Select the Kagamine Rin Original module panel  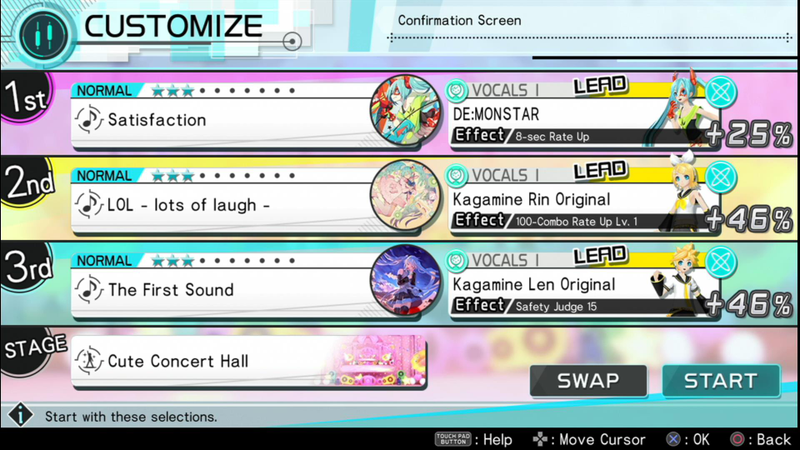pos(584,199)
